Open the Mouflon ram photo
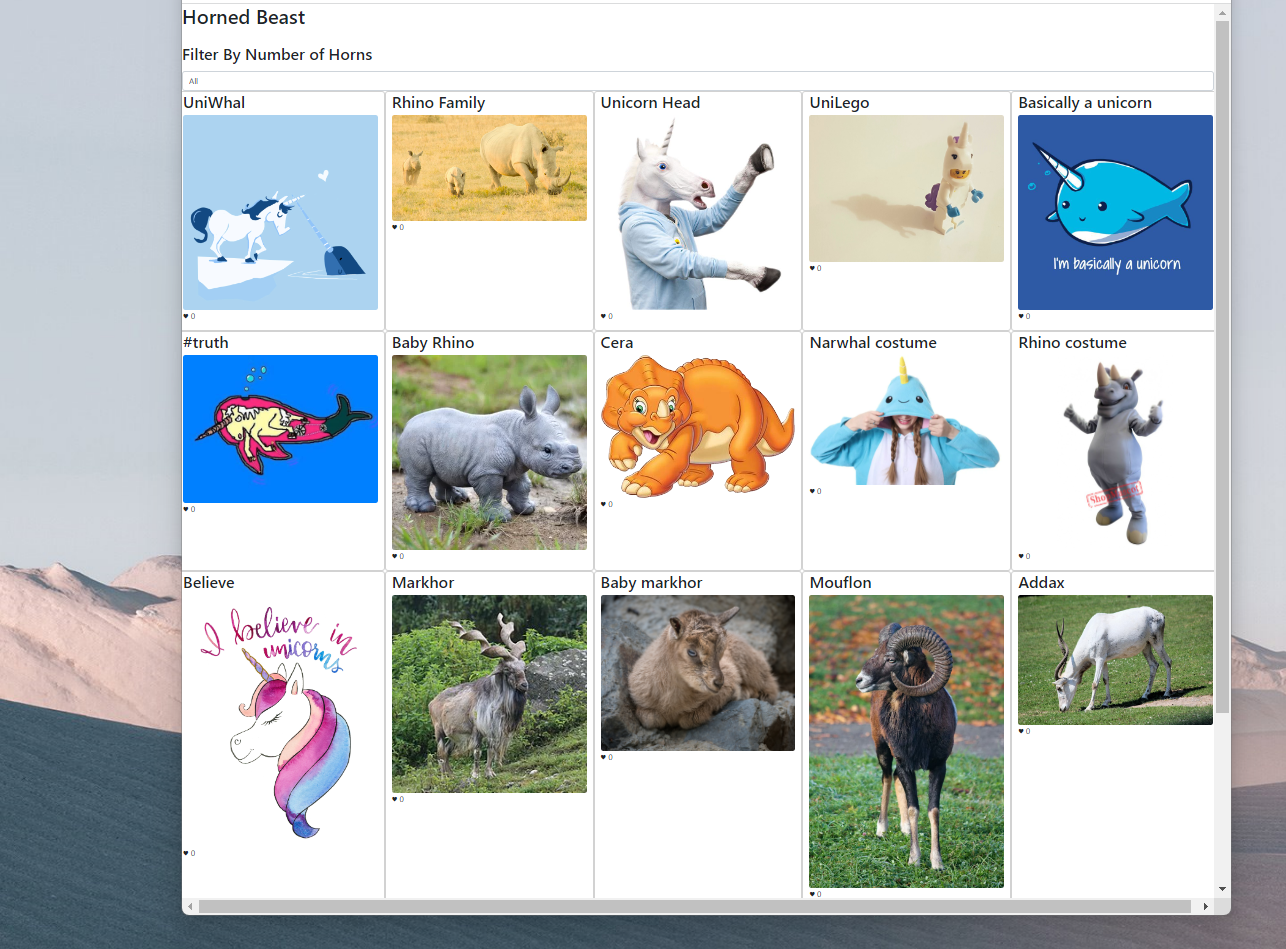 (x=906, y=741)
